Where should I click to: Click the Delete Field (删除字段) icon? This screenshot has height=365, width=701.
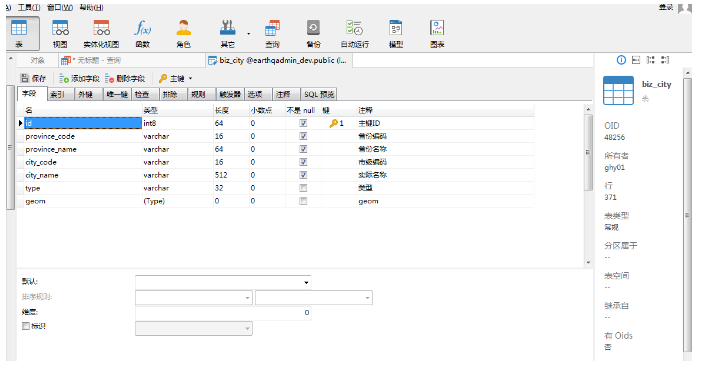[110, 79]
